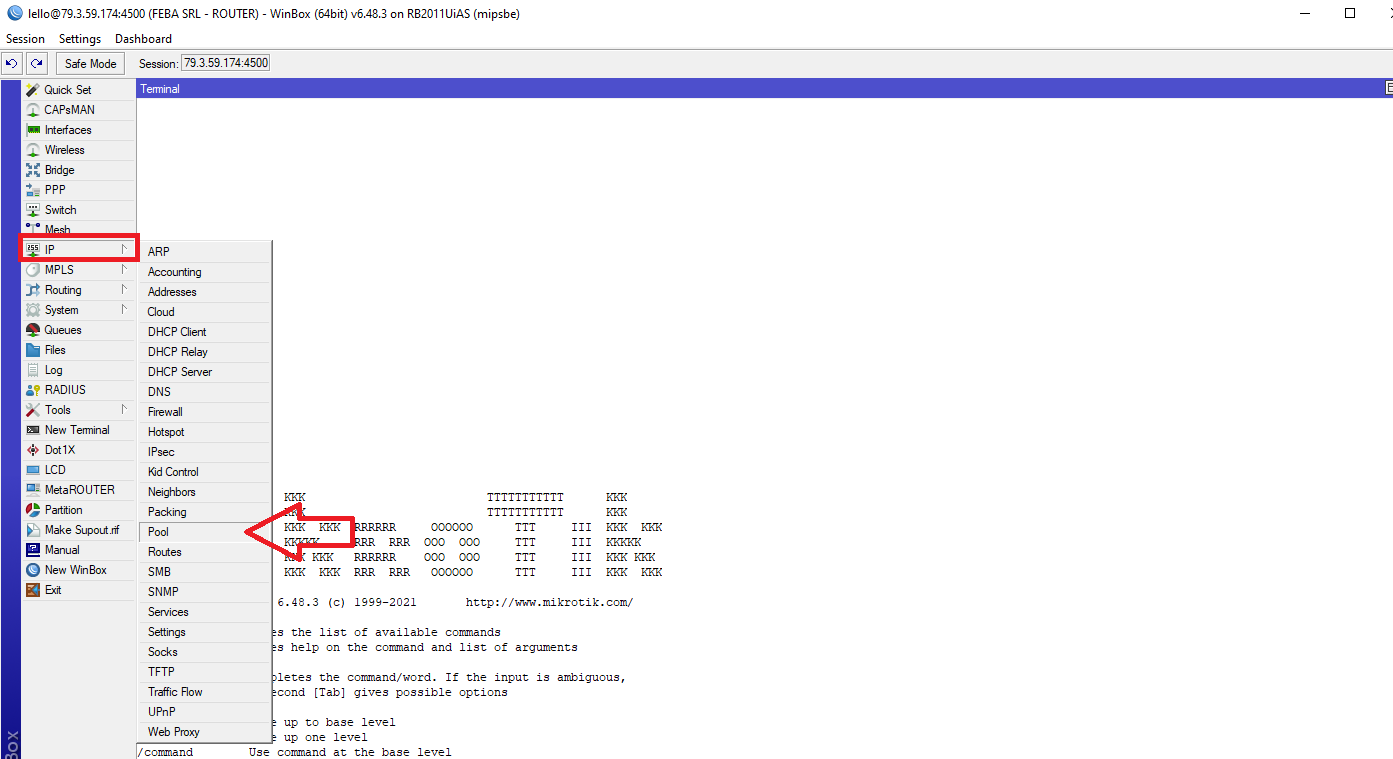1393x759 pixels.
Task: Select the Interfaces icon
Action: (x=33, y=130)
